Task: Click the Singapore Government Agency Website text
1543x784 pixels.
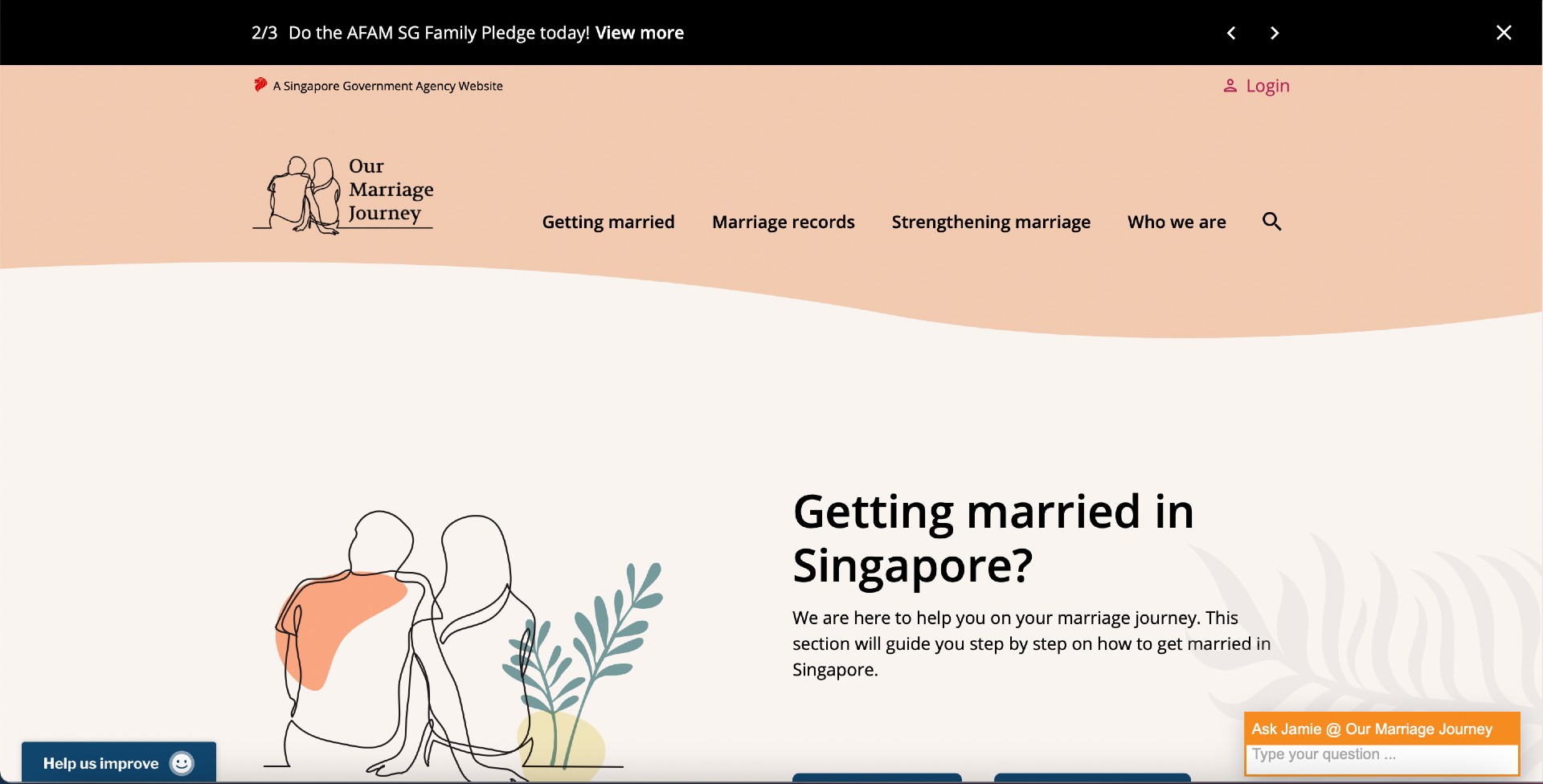Action: pyautogui.click(x=387, y=86)
